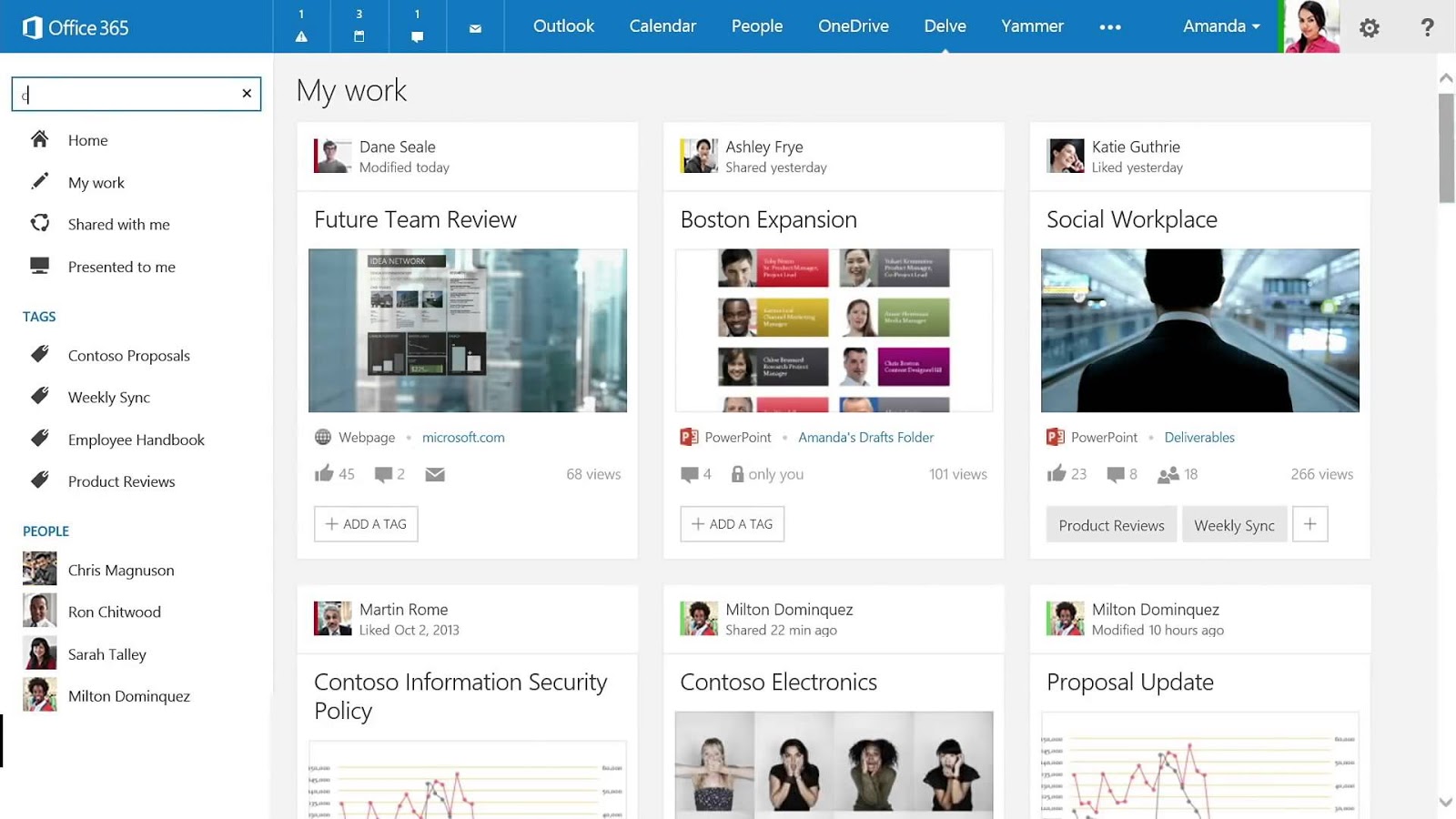Click Product Reviews tag on Social Workplace

point(1111,525)
